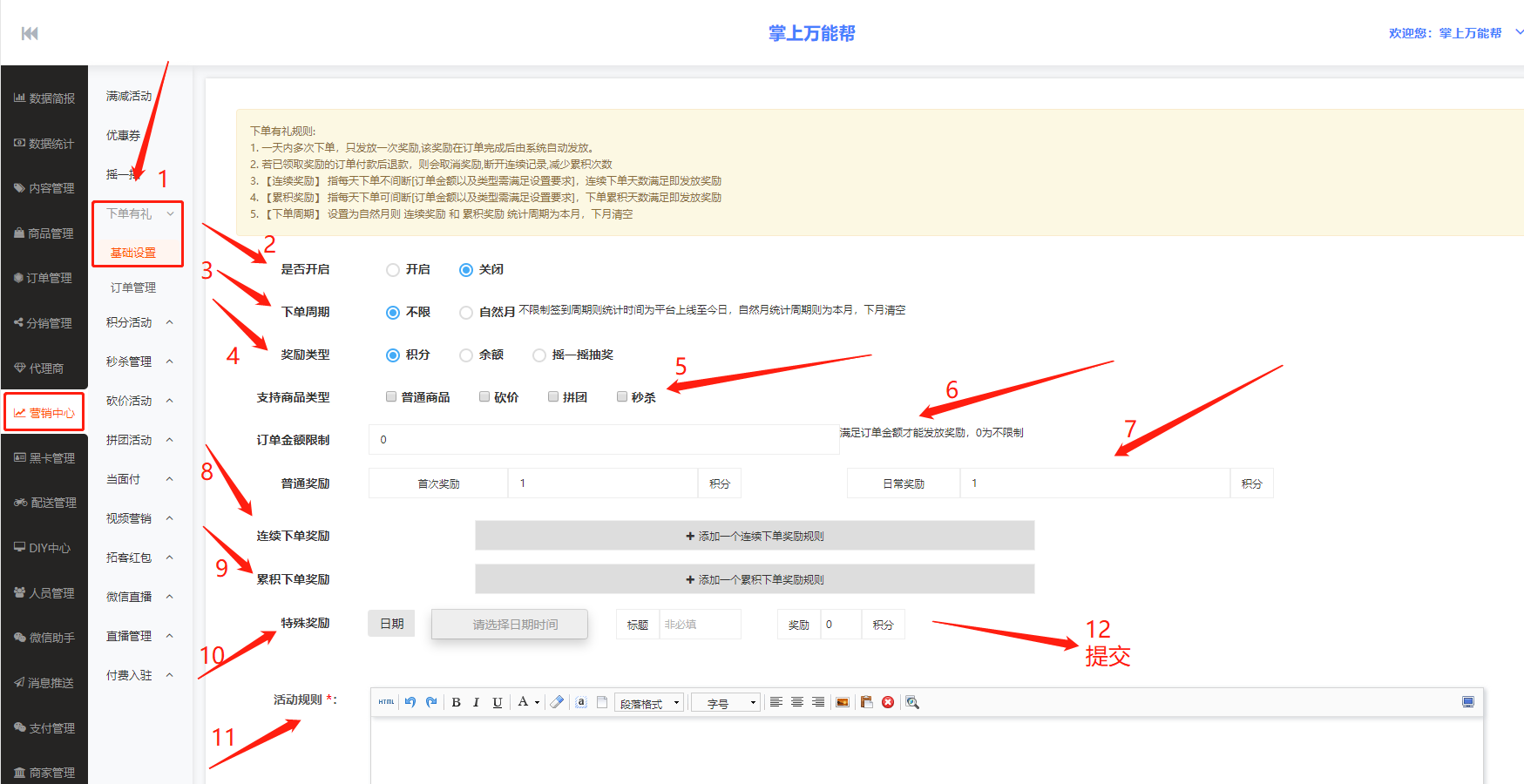
Task: Click the fullscreen monitor icon in editor
Action: 1467,702
